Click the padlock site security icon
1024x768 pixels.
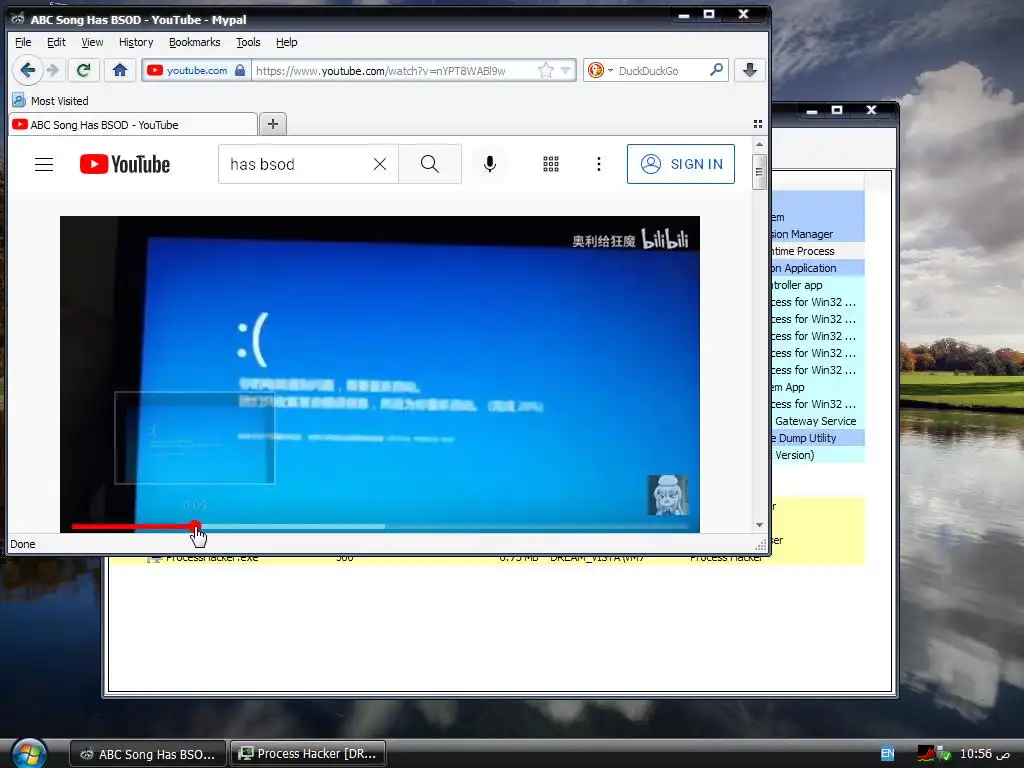click(x=240, y=71)
